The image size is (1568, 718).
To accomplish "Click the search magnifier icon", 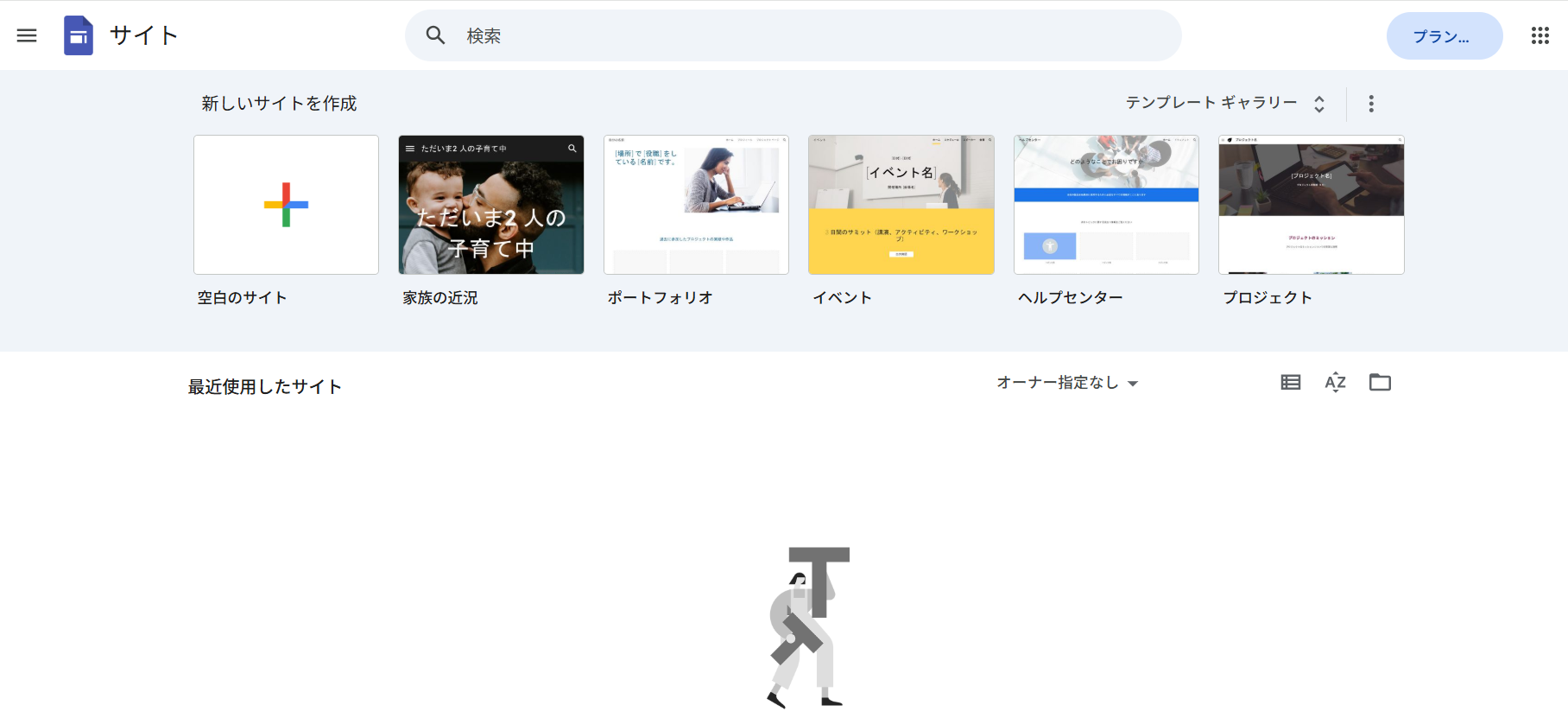I will tap(435, 35).
